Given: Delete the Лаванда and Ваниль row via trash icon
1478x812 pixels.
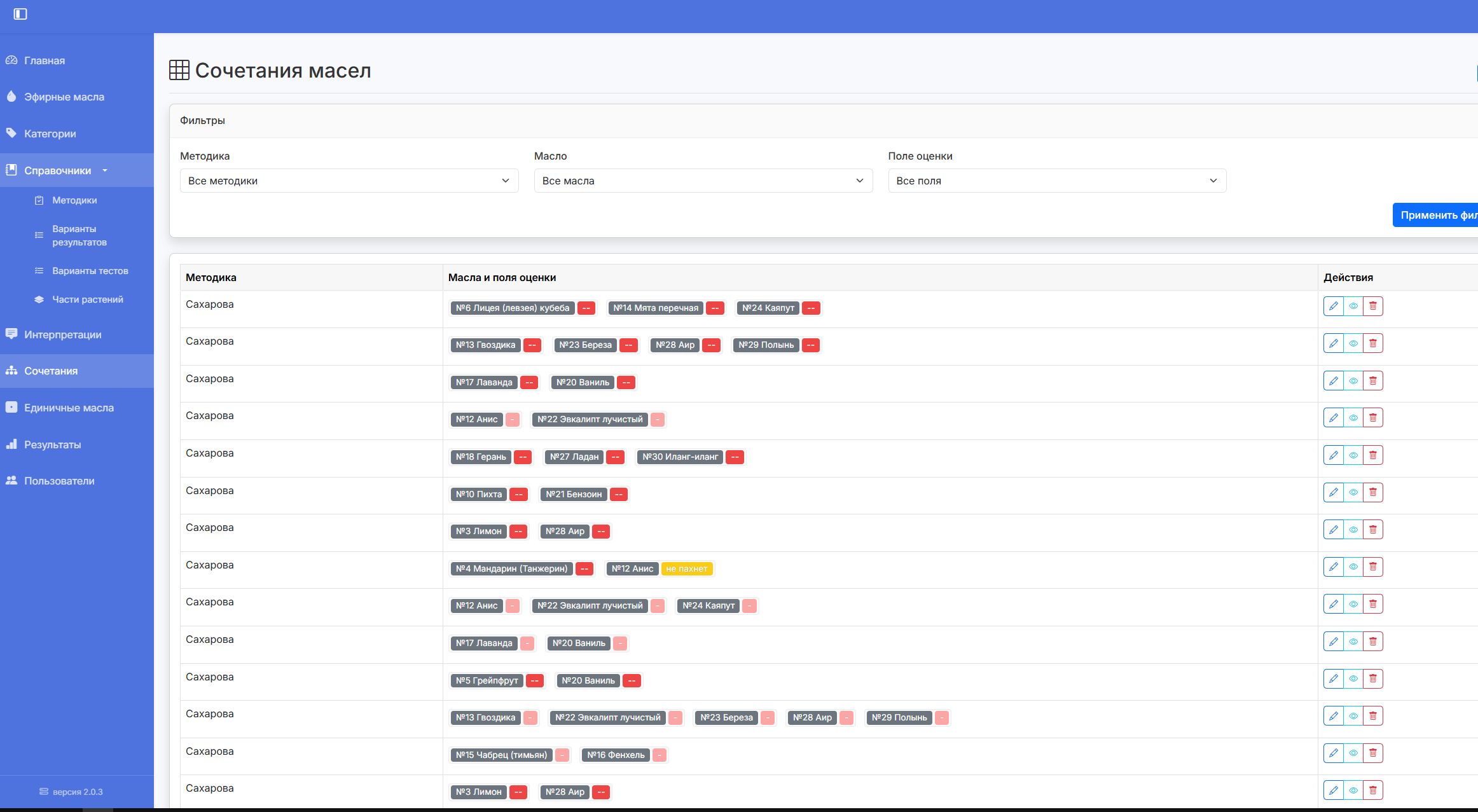Looking at the screenshot, I should tap(1372, 381).
